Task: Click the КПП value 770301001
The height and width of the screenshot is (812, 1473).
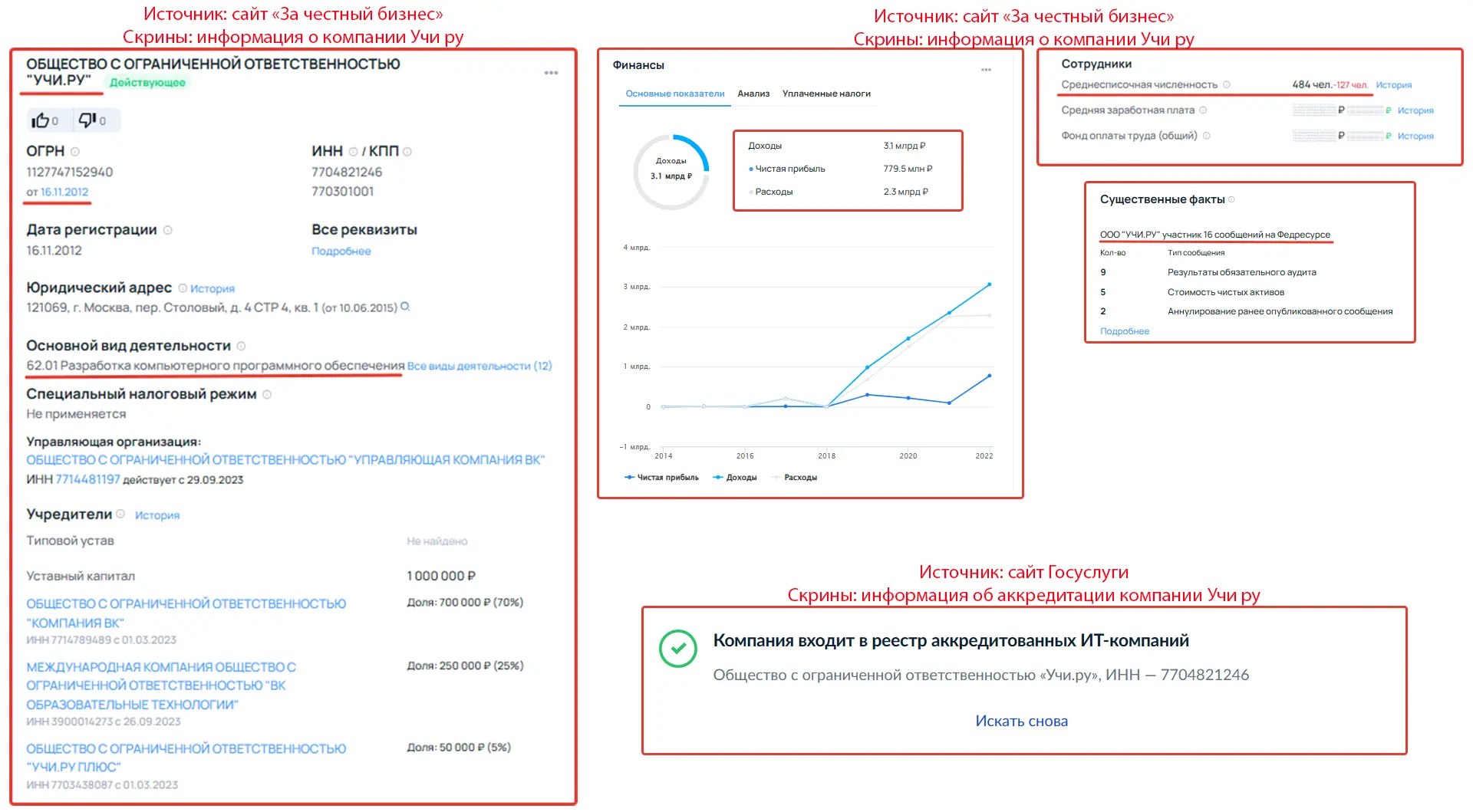Action: [342, 191]
